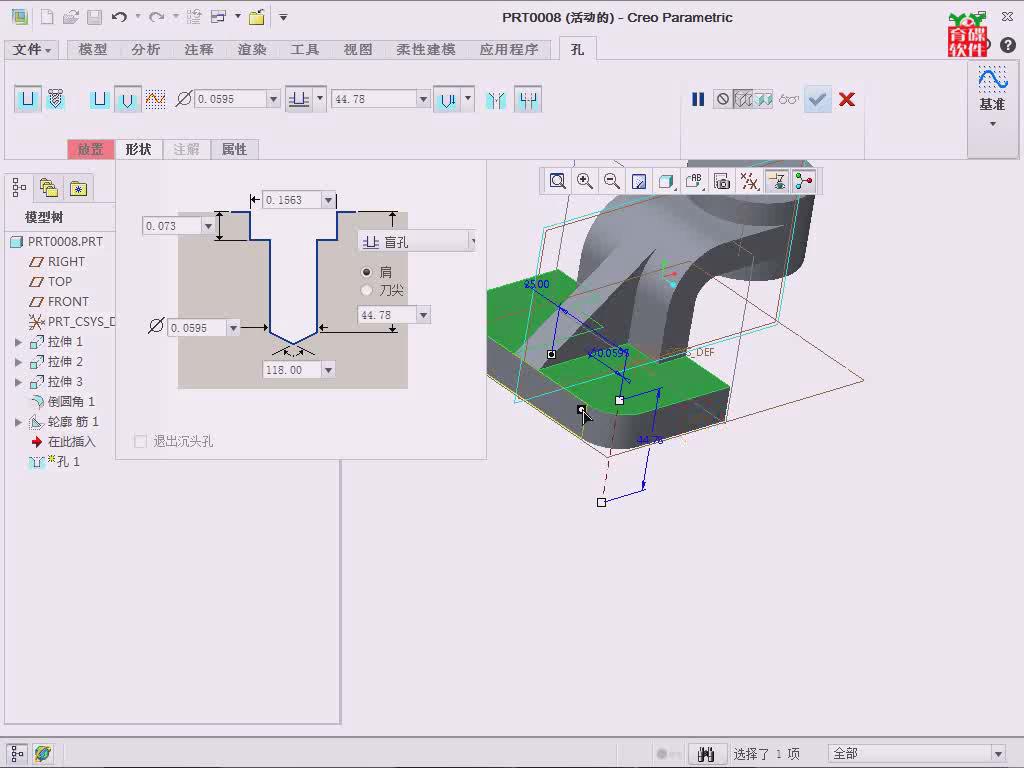Click the shape panel depth 44.78 field

point(387,315)
